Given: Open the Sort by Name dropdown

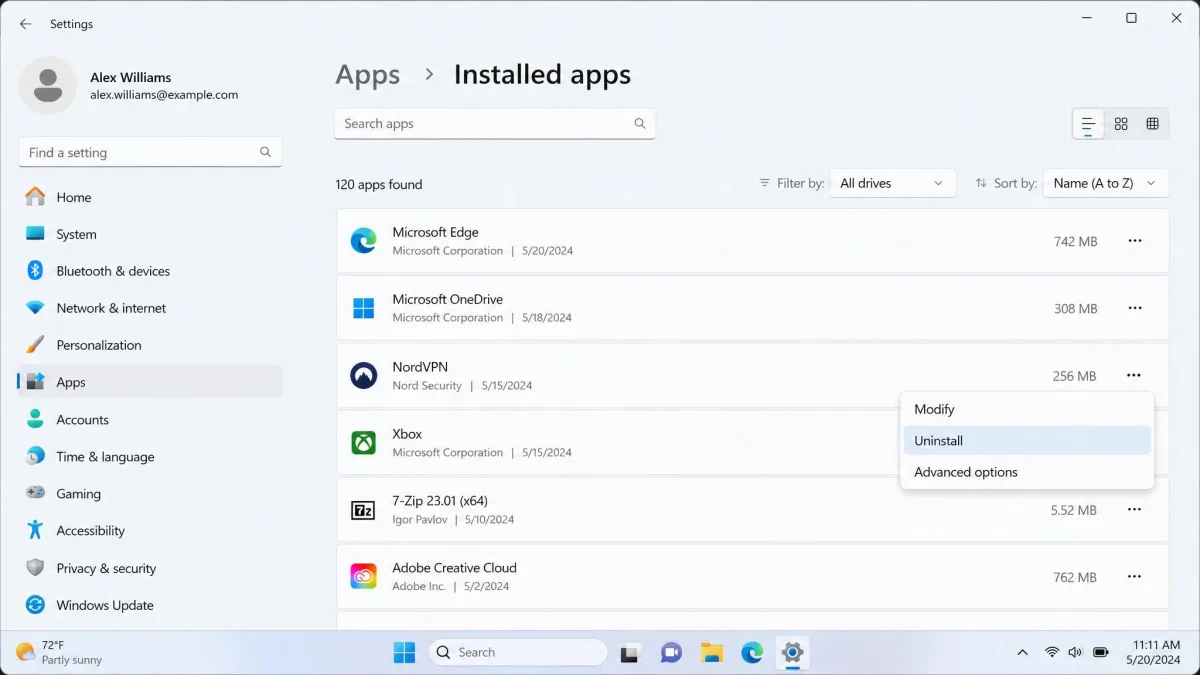Looking at the screenshot, I should 1106,183.
